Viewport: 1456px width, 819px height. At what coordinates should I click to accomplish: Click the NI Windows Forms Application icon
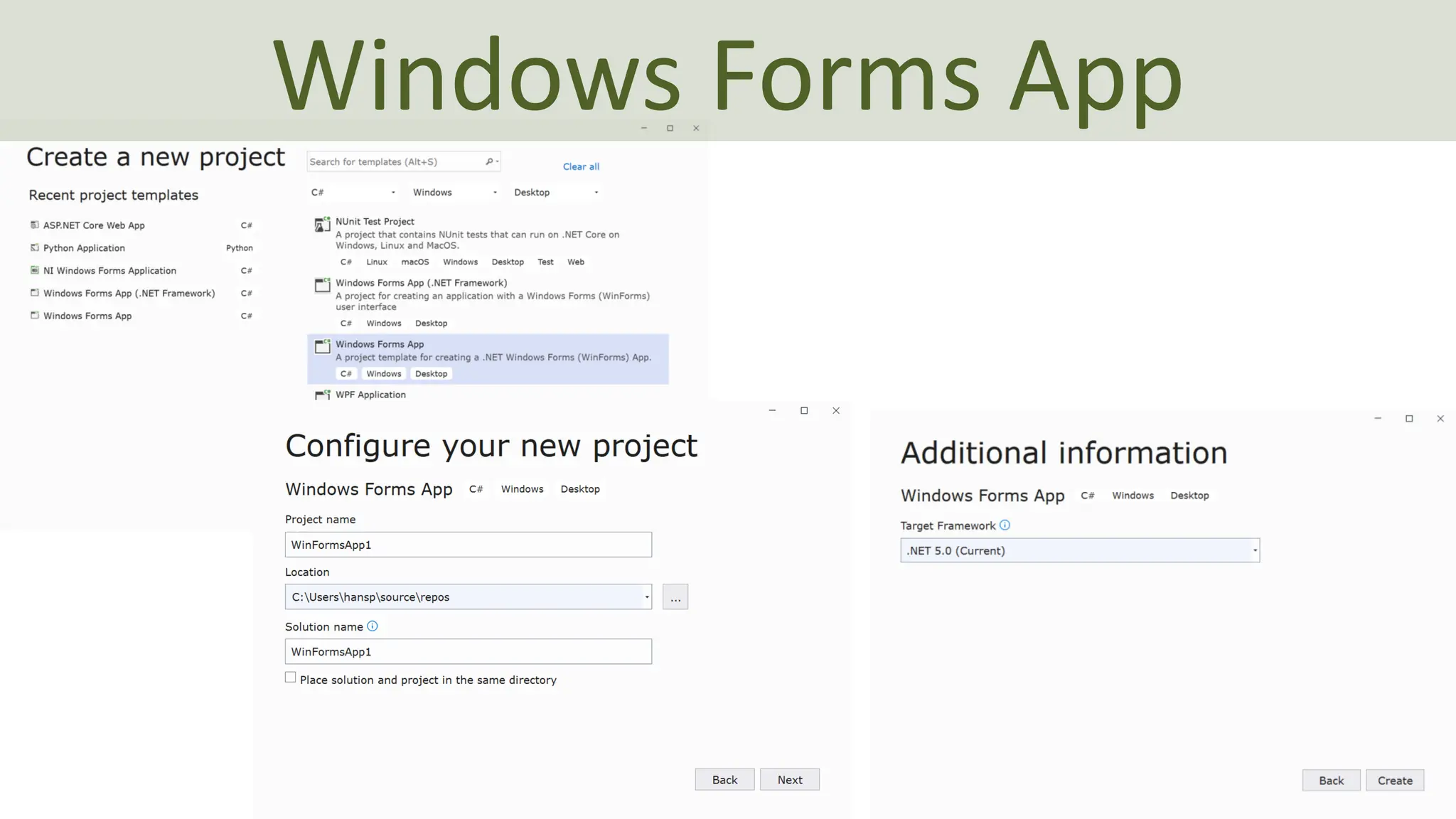(x=34, y=270)
